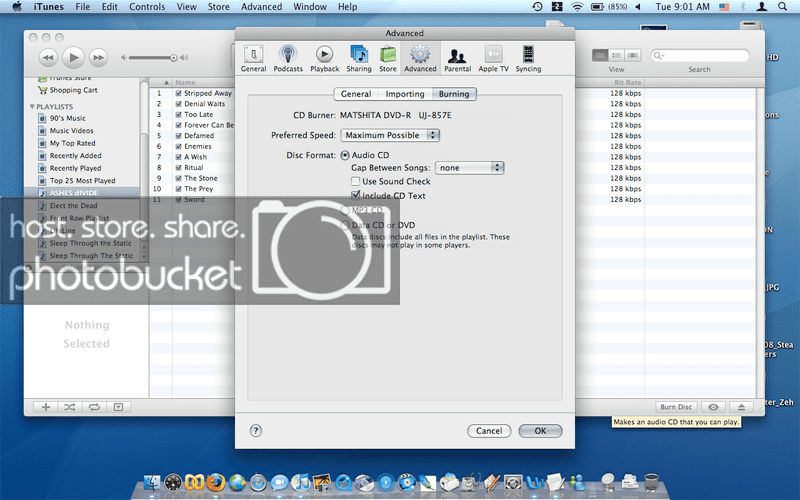The width and height of the screenshot is (800, 500).
Task: Open the Controls menu
Action: (147, 7)
